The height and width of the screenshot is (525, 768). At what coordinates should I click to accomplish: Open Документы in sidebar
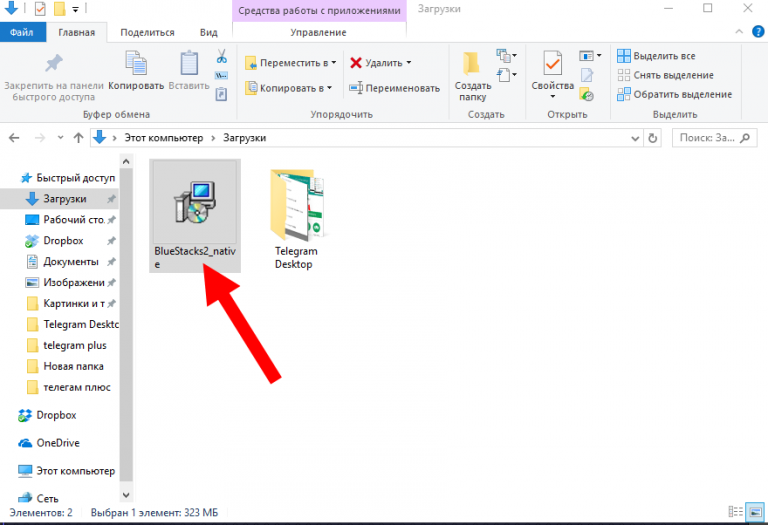click(71, 262)
